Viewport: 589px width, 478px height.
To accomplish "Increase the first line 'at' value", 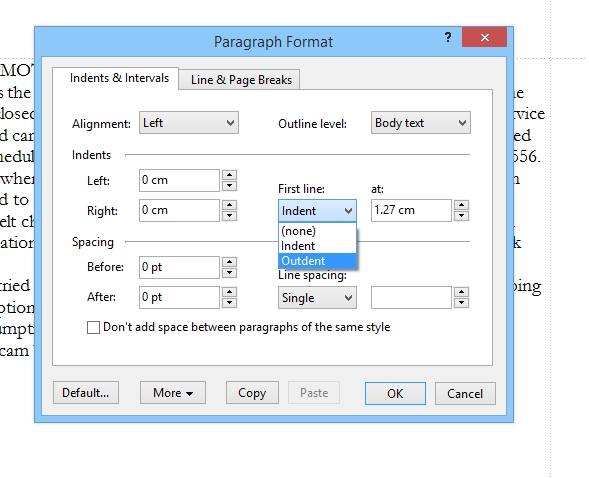I will click(x=461, y=205).
